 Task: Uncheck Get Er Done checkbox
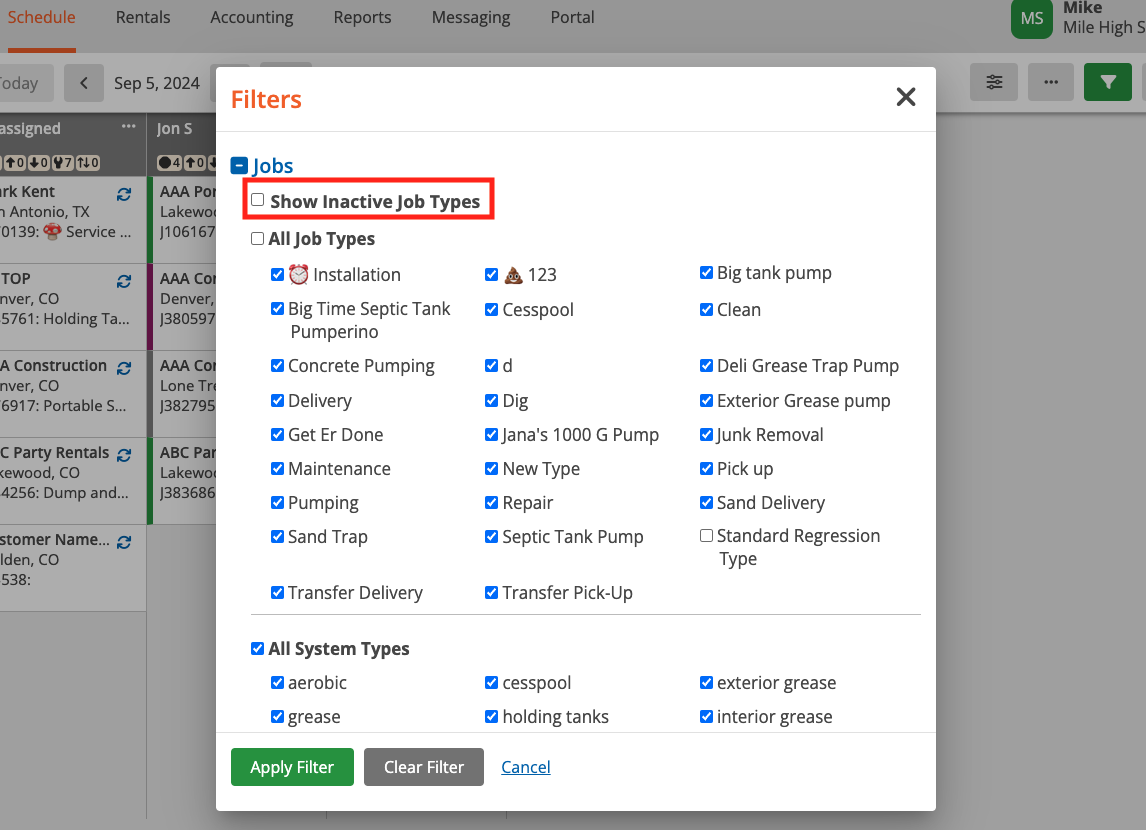(x=277, y=435)
